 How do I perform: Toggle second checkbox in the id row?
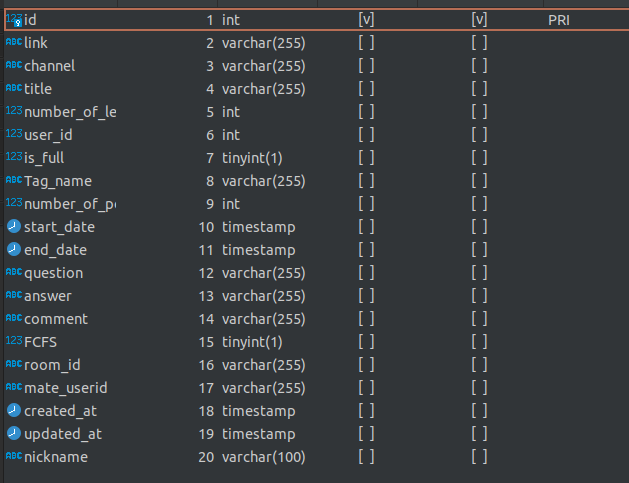(x=479, y=20)
